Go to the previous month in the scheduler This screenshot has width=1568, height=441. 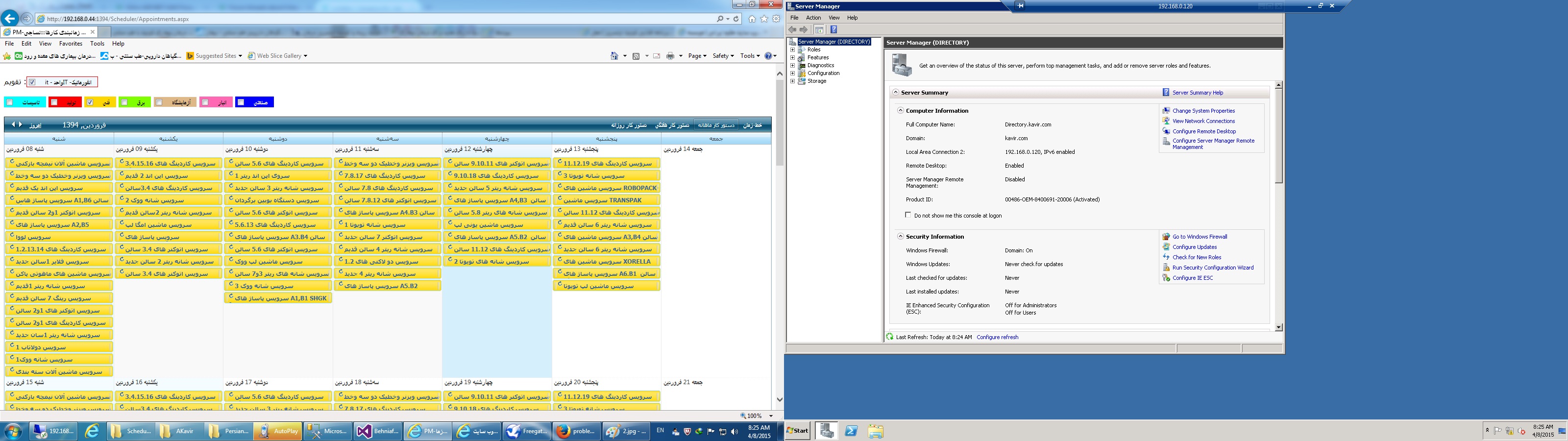point(13,124)
